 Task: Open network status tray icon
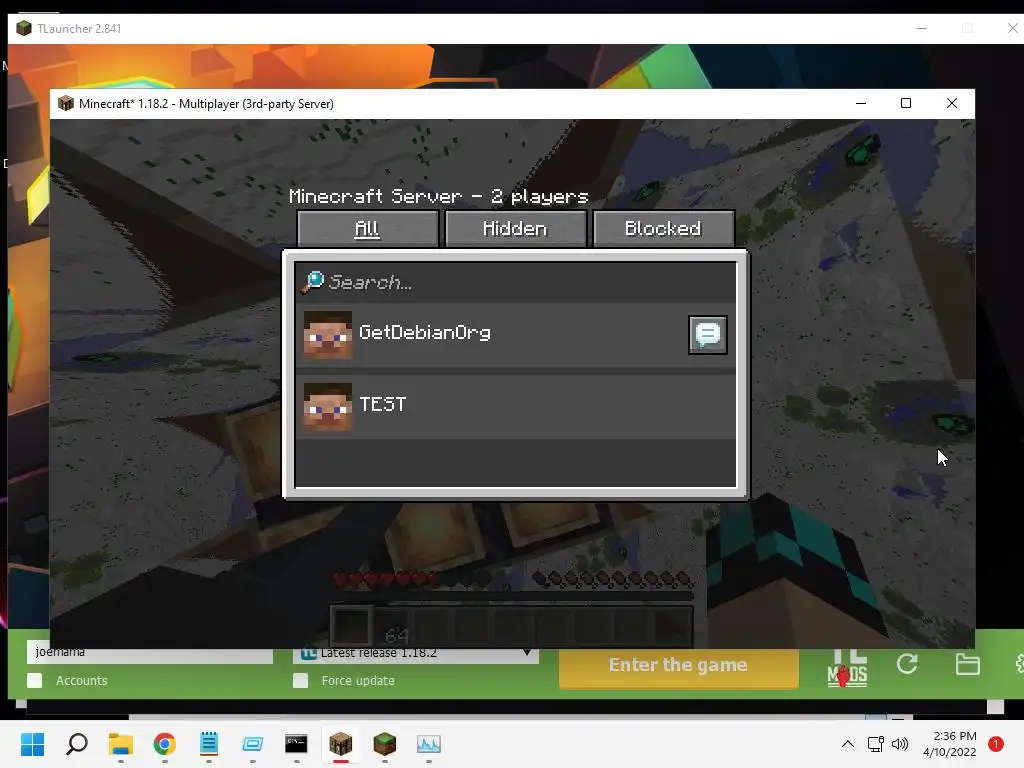875,744
